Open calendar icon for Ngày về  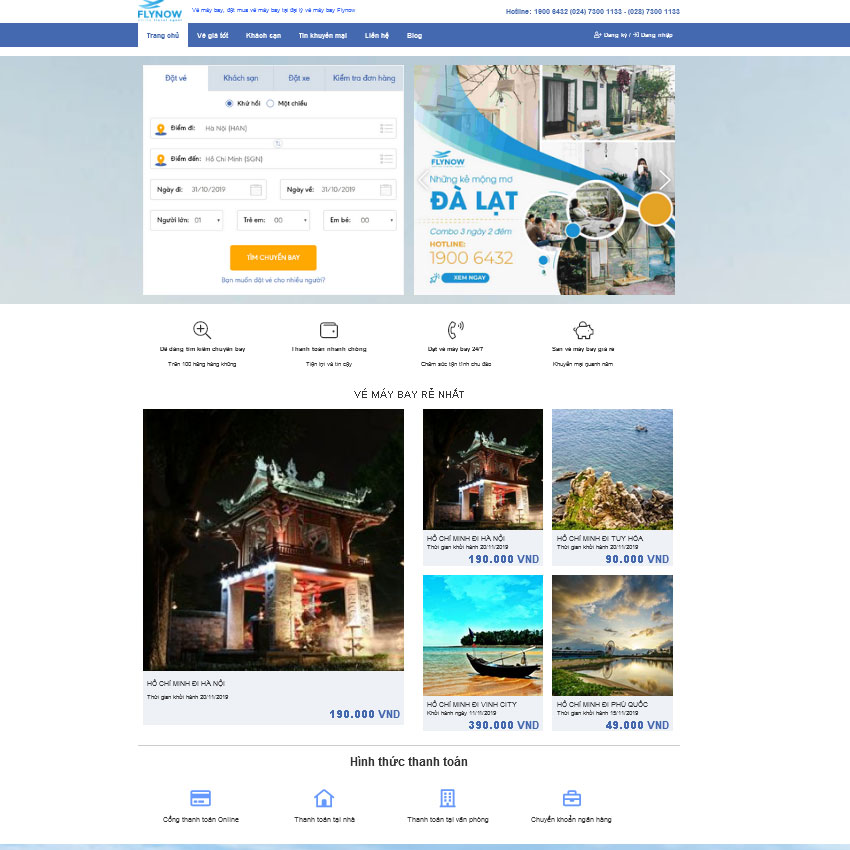pyautogui.click(x=387, y=190)
